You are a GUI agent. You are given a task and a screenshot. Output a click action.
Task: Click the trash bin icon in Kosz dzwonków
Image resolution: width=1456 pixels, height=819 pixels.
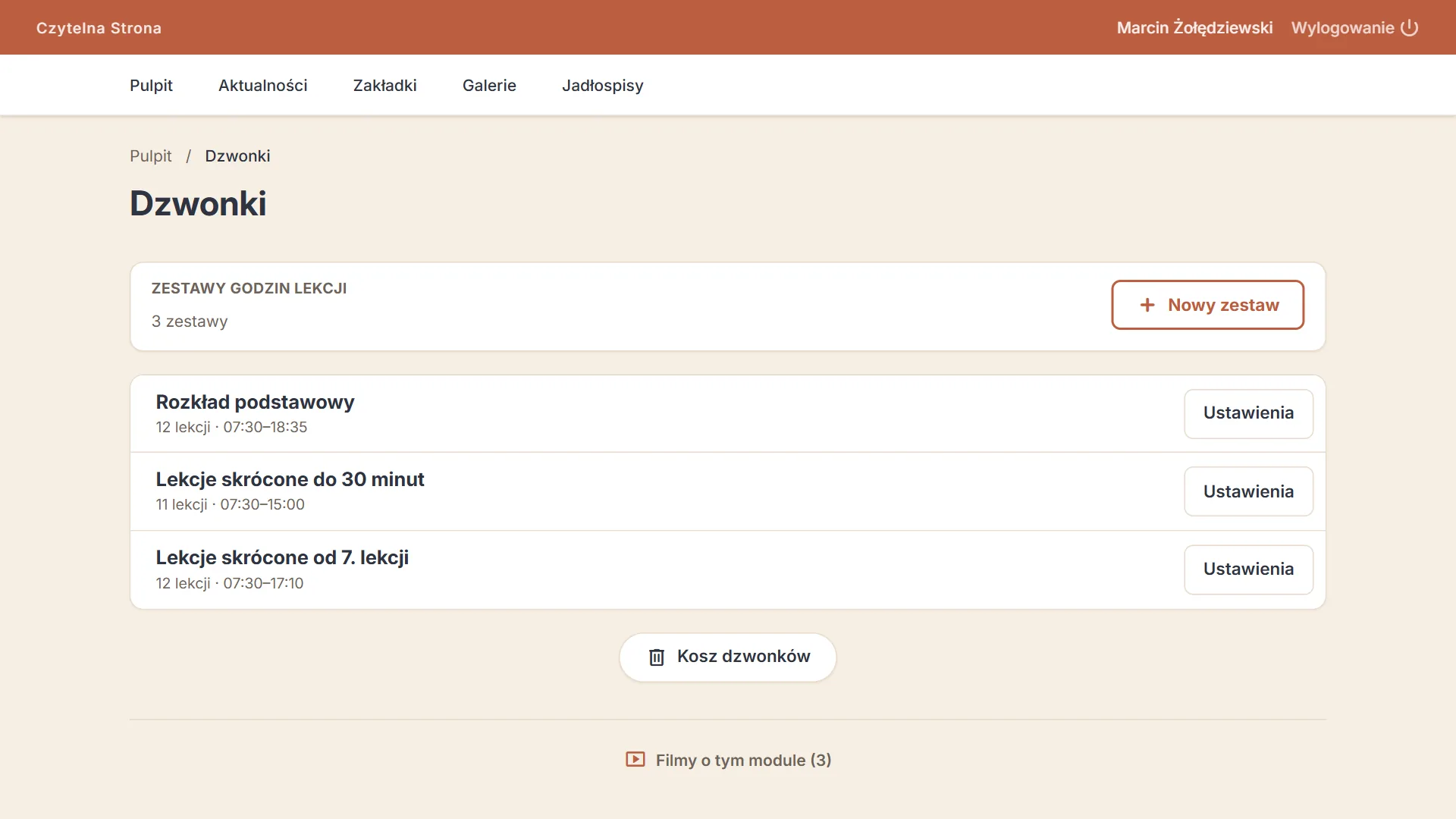[657, 657]
